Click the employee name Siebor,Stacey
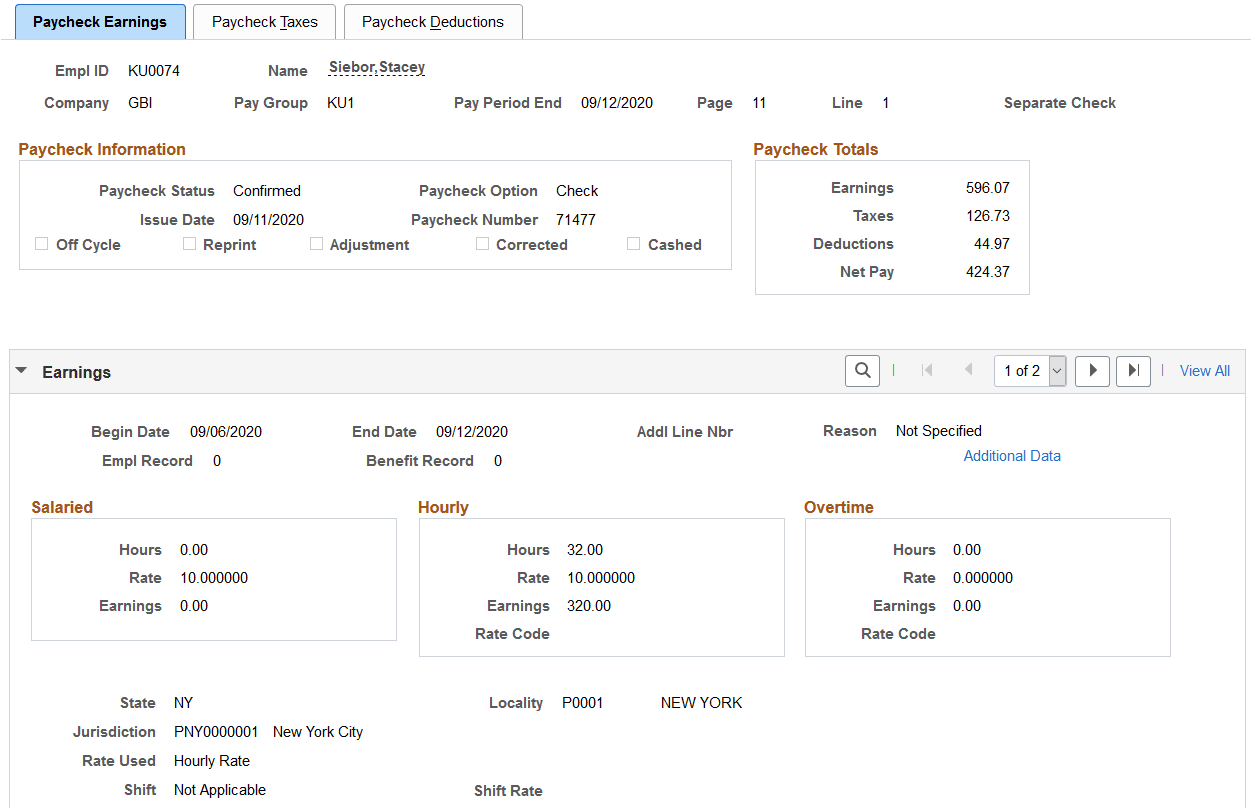The height and width of the screenshot is (808, 1251). click(376, 67)
